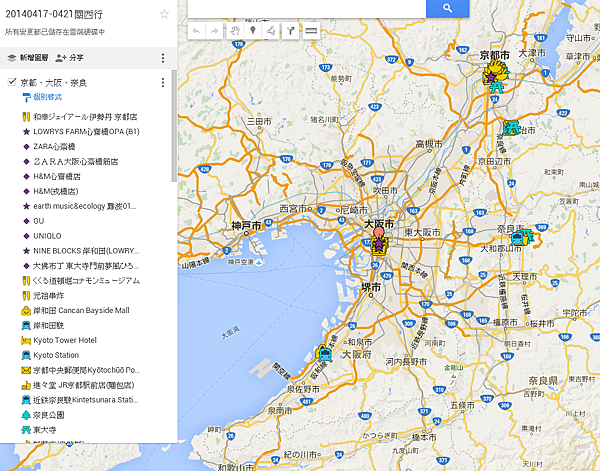The width and height of the screenshot is (600, 471).
Task: Click the undo arrow in map toolbar
Action: tap(197, 31)
